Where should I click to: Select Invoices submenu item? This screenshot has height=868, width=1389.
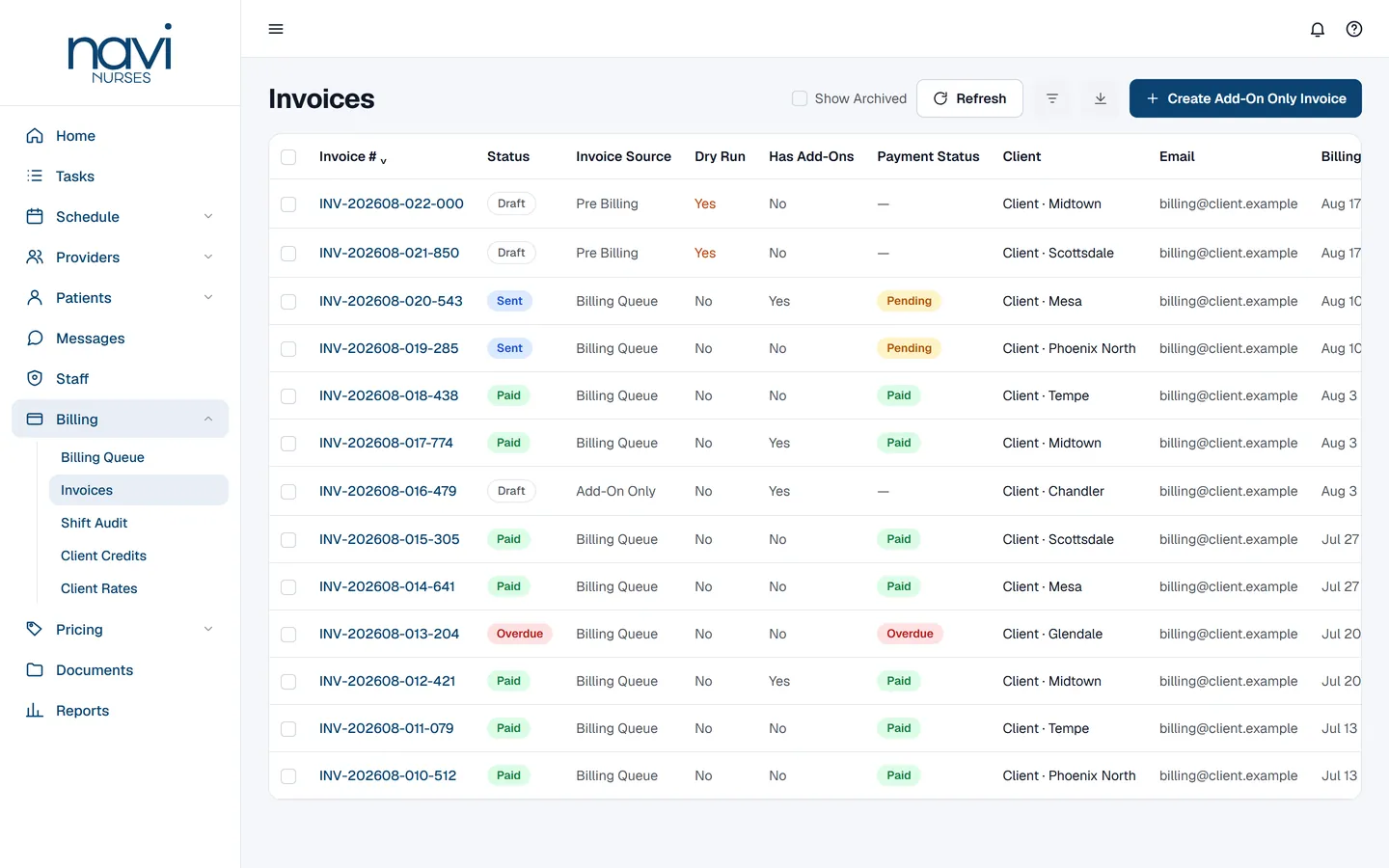coord(139,490)
